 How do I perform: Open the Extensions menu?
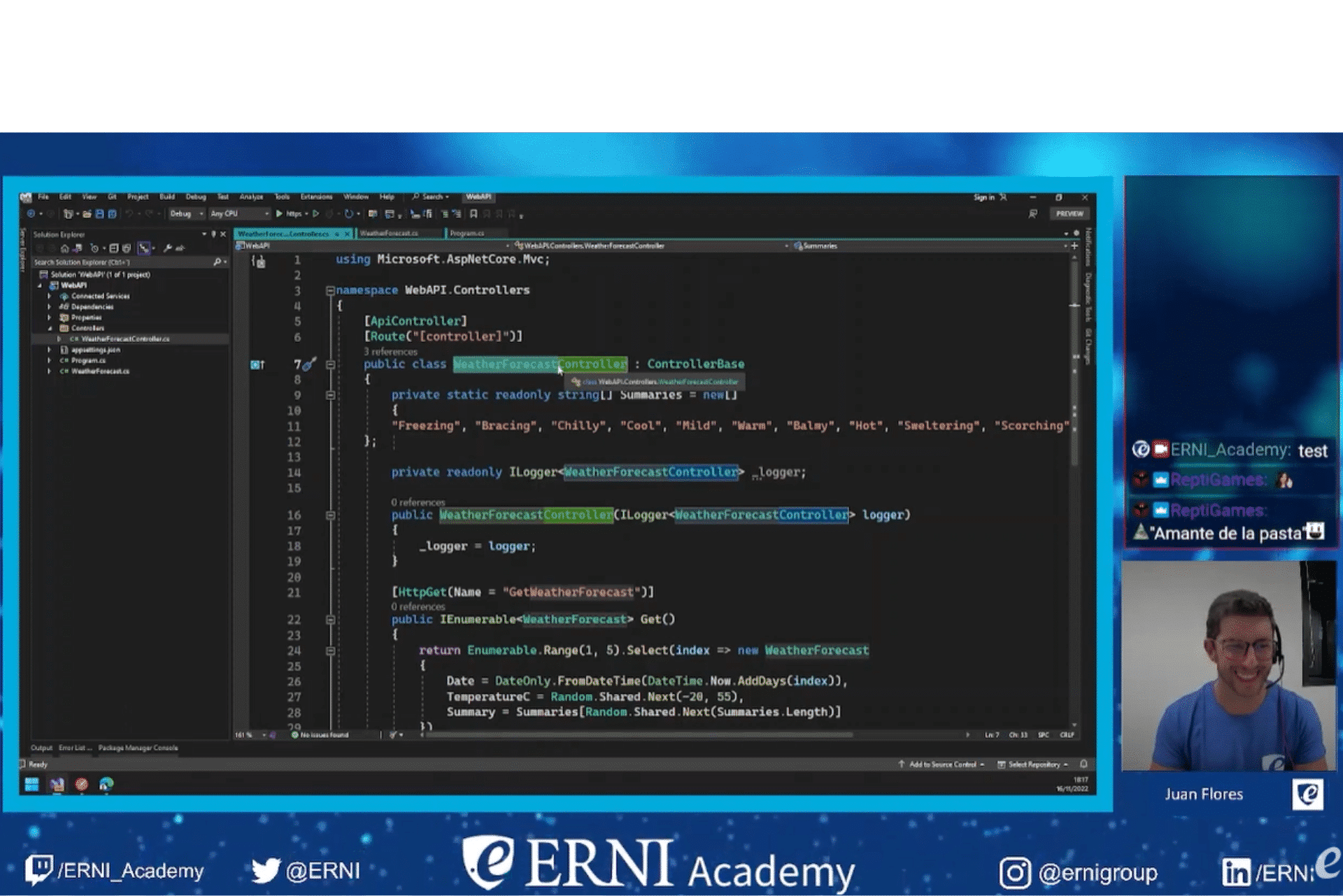(x=316, y=197)
